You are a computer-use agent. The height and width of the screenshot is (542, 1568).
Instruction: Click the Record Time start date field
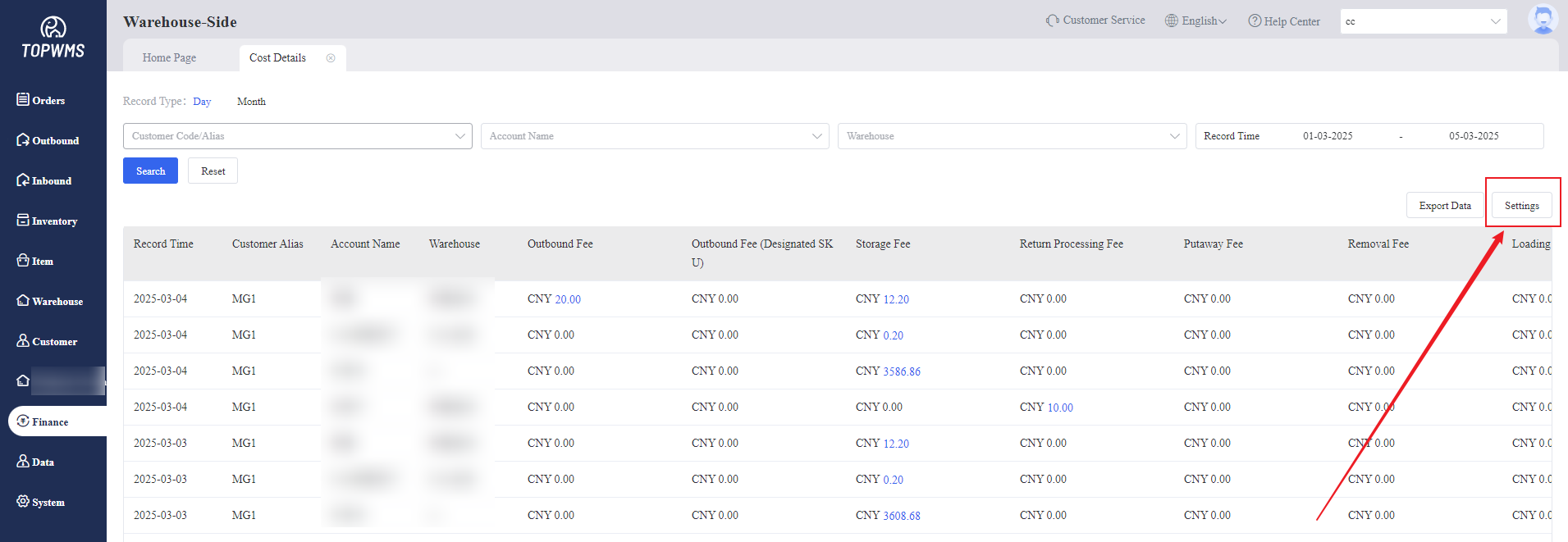coord(1327,136)
